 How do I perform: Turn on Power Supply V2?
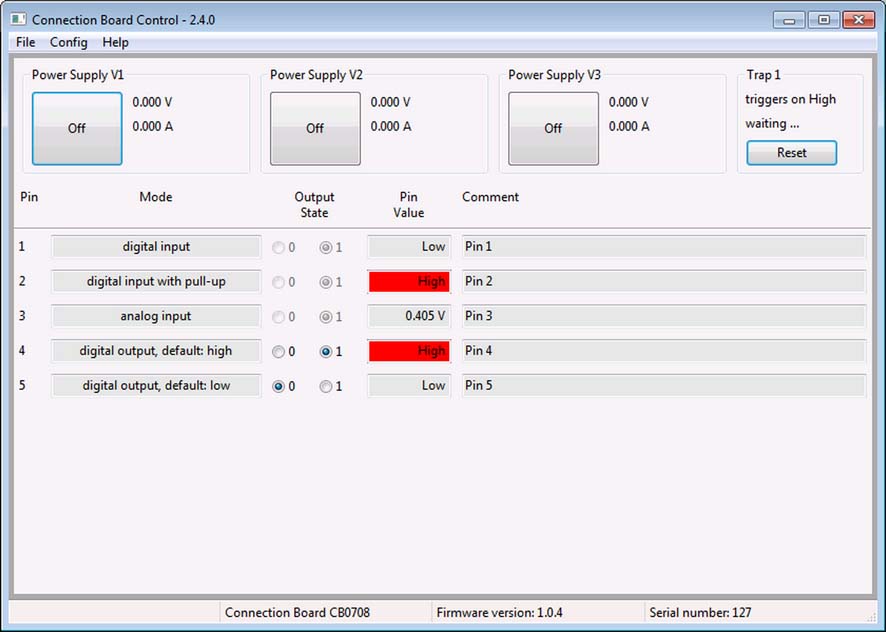314,128
